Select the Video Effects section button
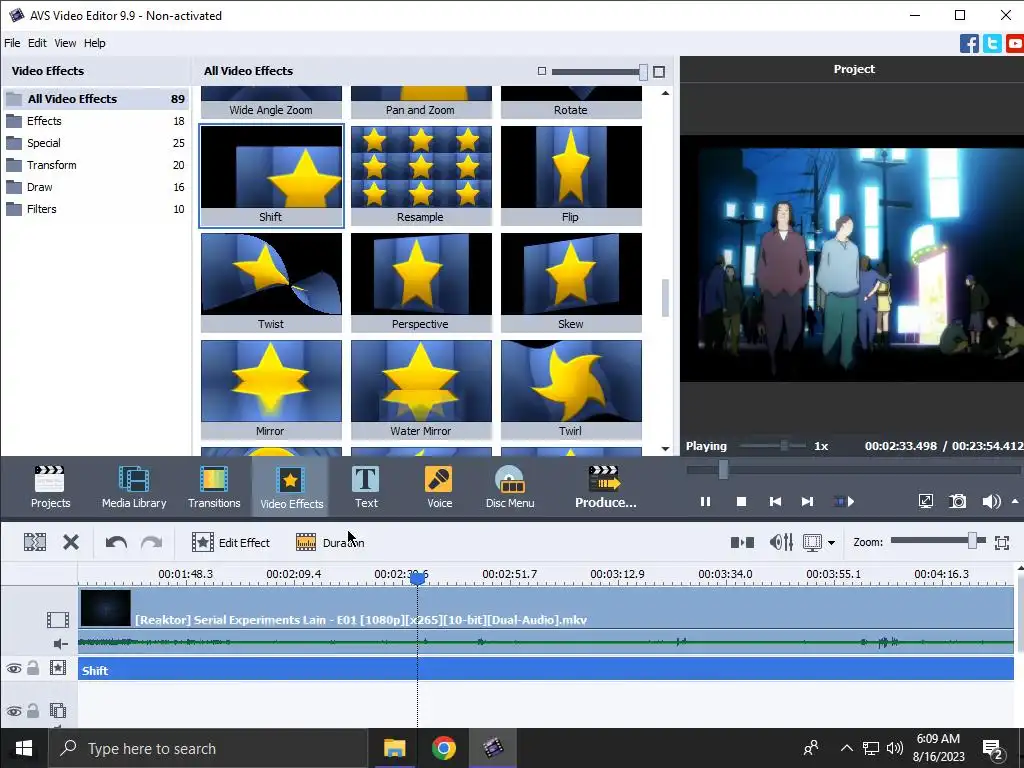 pos(291,487)
